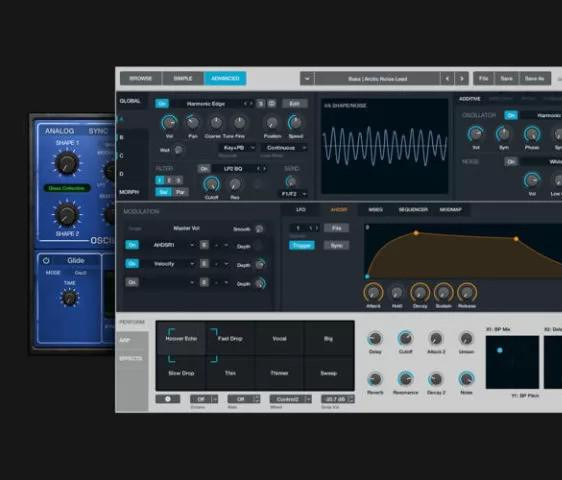Toggle the Noise On switch
Screen dimensions: 562x480
511,162
